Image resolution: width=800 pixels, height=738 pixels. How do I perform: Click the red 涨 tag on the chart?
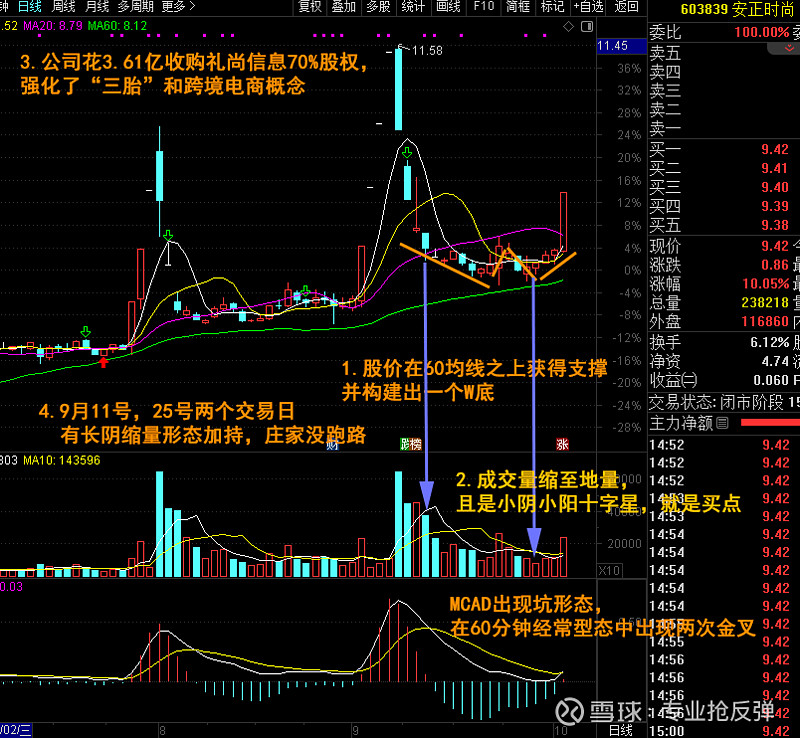pos(562,444)
